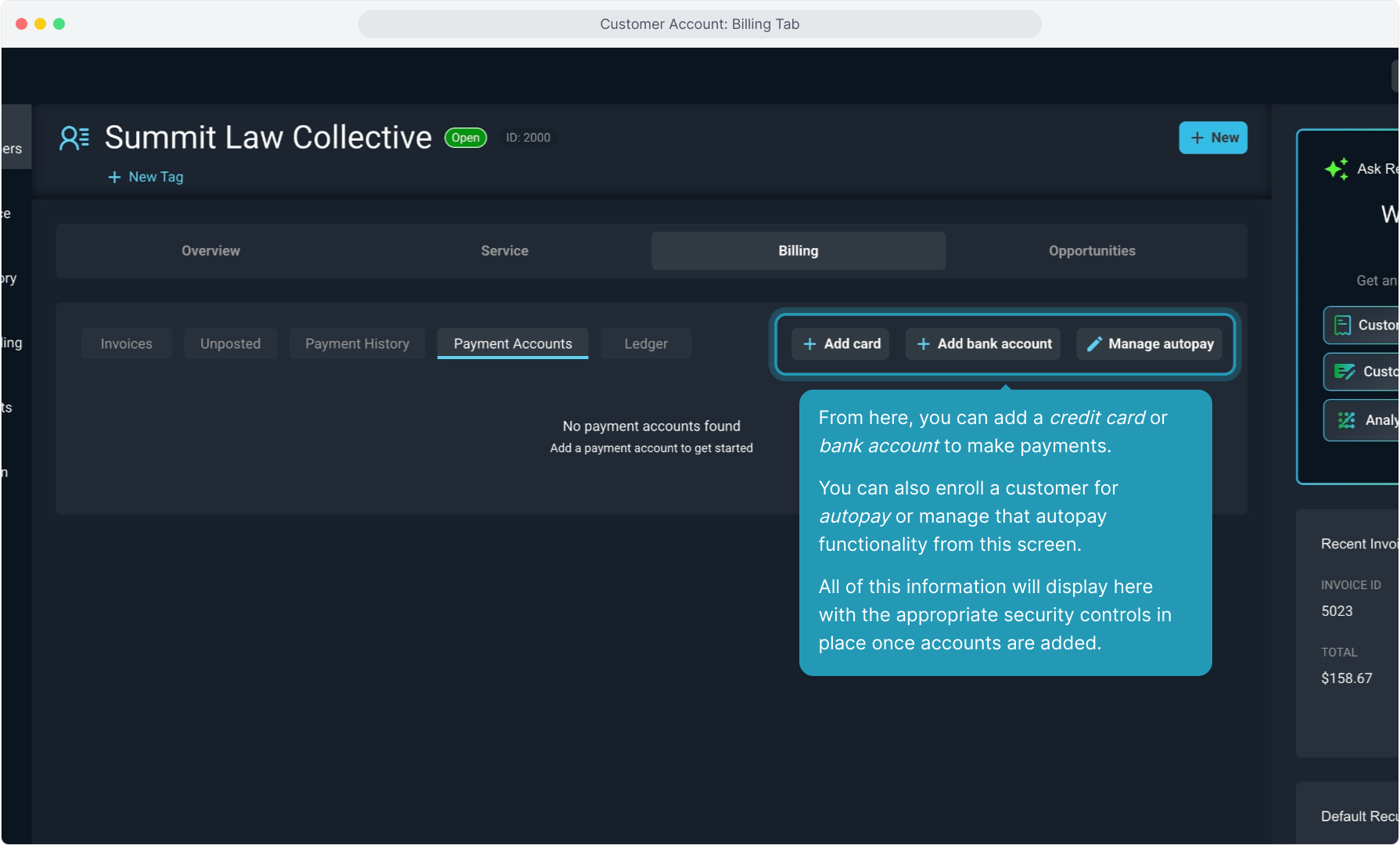This screenshot has height=845, width=1400.
Task: View the Payment History sub-tab
Action: point(357,344)
